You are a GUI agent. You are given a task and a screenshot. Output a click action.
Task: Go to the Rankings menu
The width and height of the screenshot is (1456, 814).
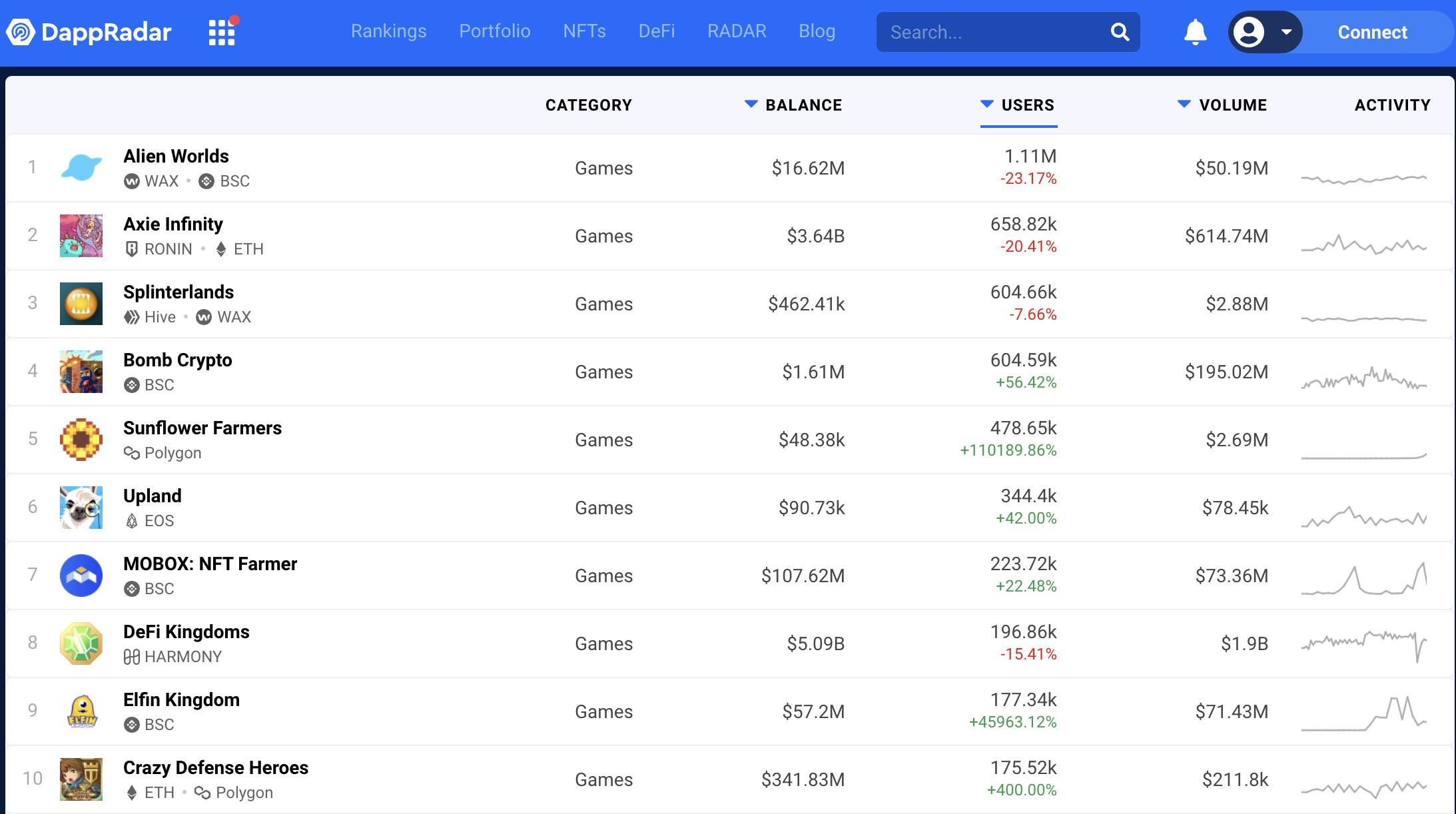pos(388,31)
